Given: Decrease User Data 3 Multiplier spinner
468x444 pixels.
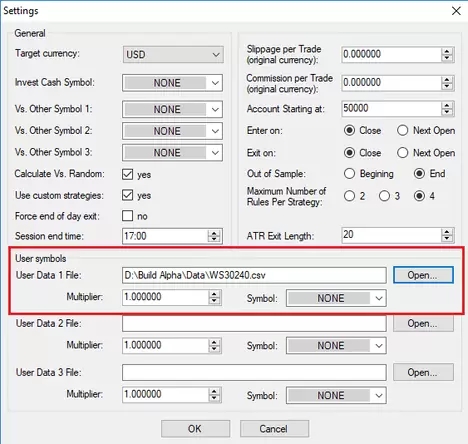Looking at the screenshot, I should click(214, 399).
